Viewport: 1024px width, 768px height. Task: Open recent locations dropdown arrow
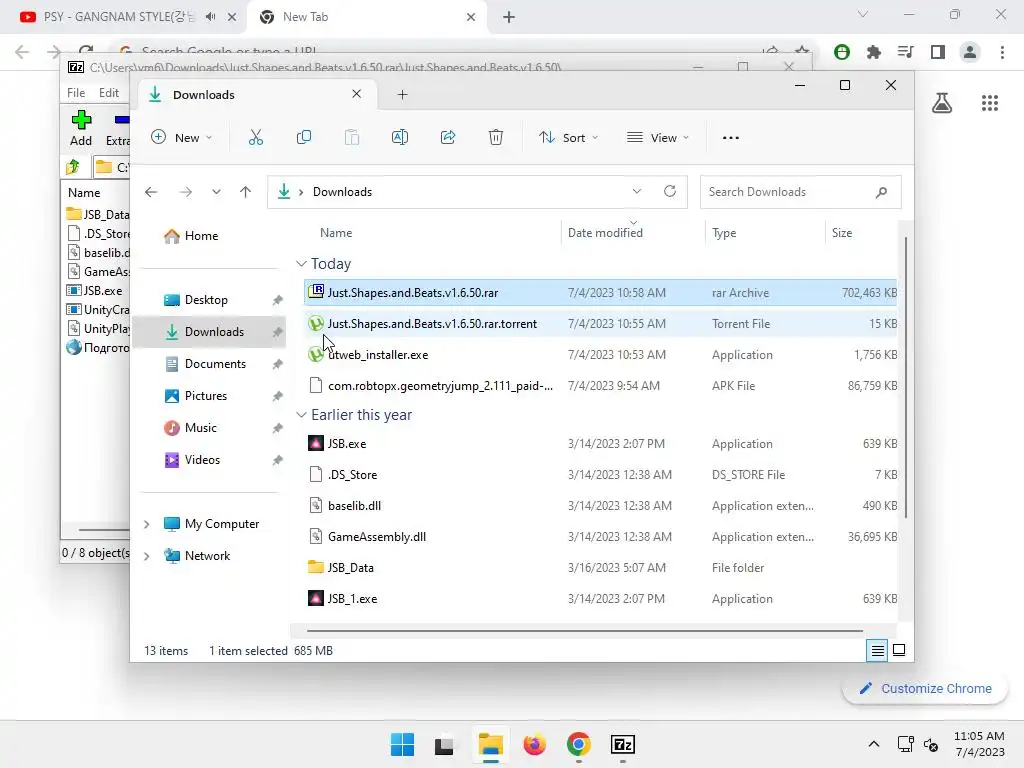pyautogui.click(x=216, y=192)
